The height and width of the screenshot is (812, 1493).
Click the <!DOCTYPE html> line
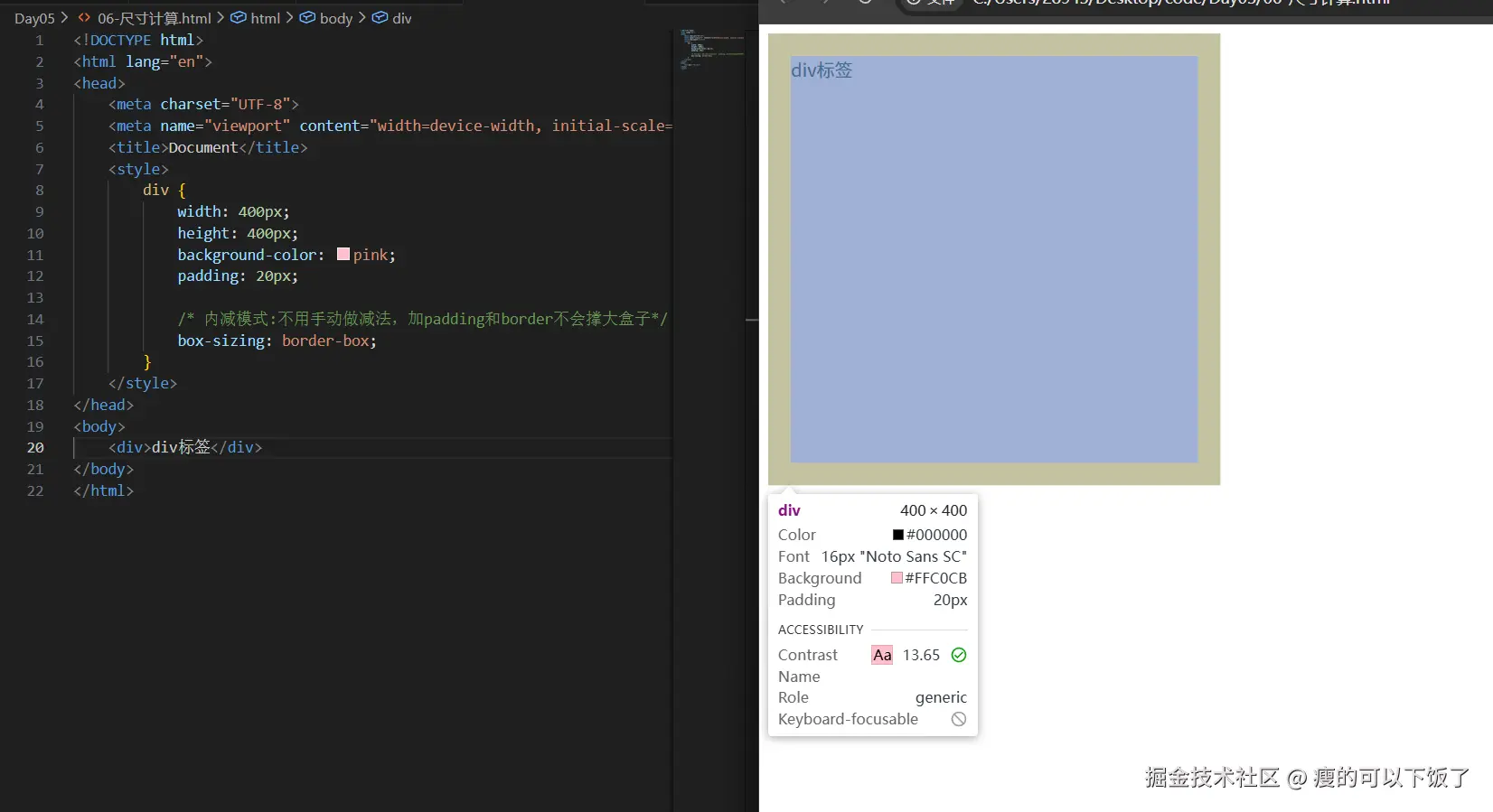138,40
